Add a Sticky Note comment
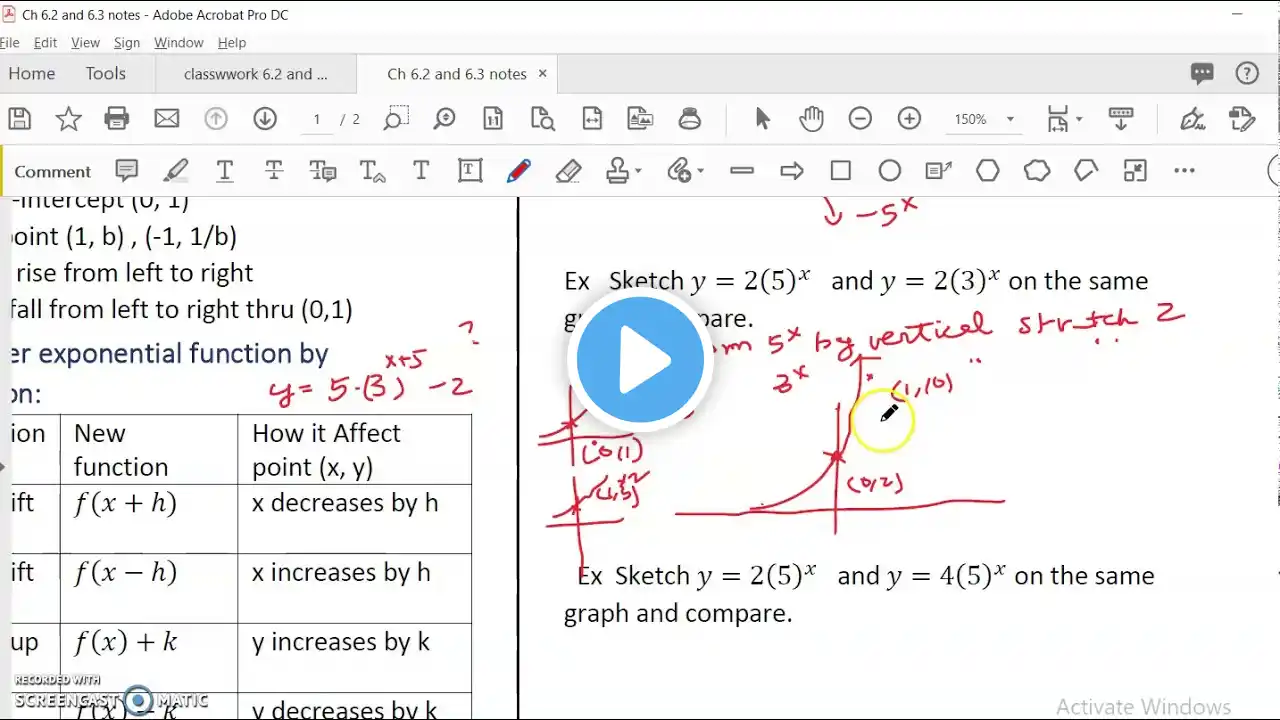This screenshot has width=1280, height=720. (127, 171)
